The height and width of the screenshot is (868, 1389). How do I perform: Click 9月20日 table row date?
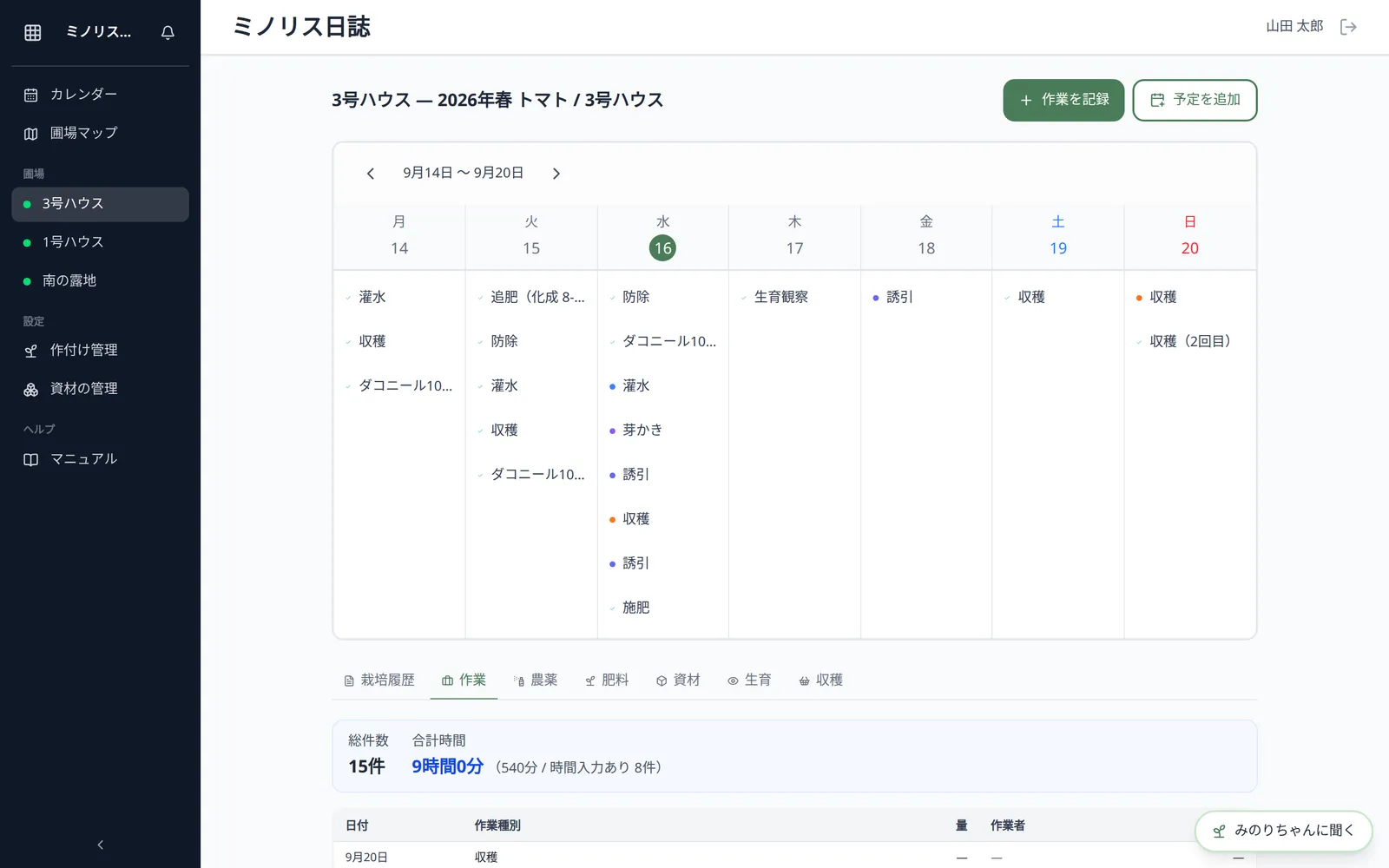(x=366, y=858)
